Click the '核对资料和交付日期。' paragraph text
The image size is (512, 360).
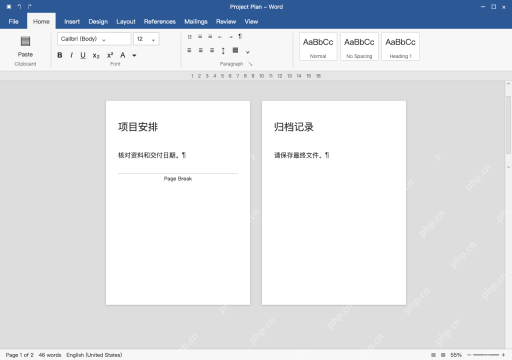click(x=150, y=155)
